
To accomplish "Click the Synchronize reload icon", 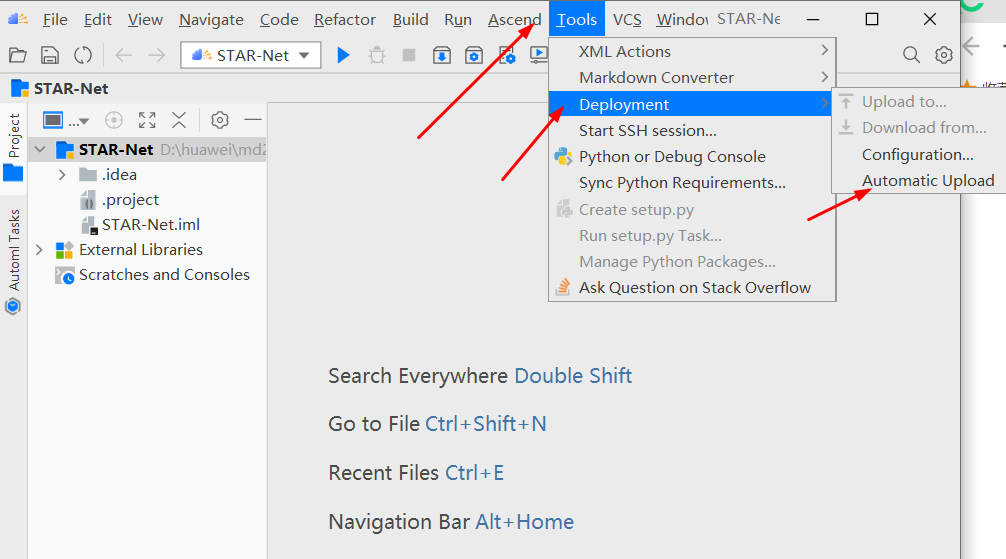I will pos(83,56).
